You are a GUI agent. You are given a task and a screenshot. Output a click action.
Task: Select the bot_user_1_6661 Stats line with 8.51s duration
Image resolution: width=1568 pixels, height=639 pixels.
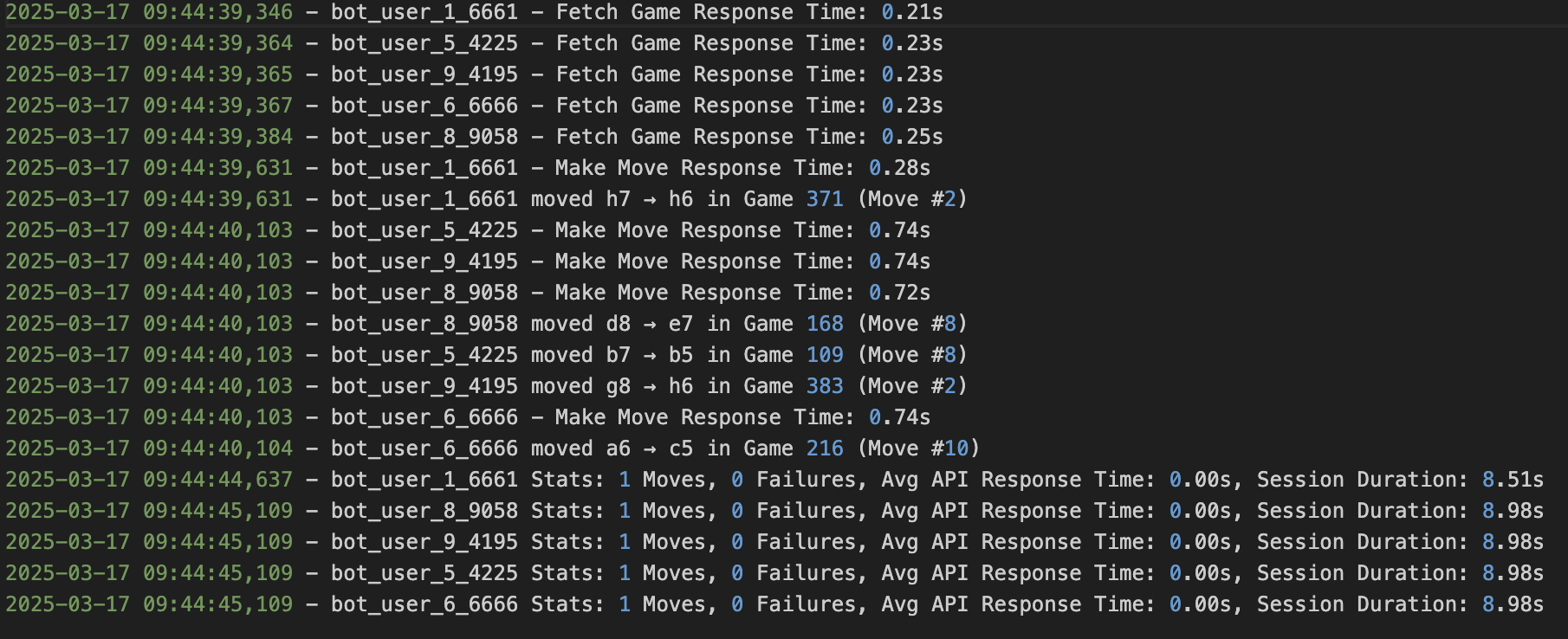click(x=775, y=480)
